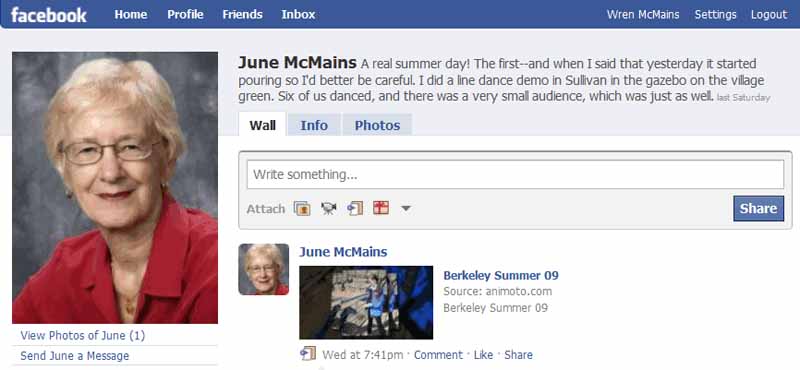
Task: Click the Like link under the post
Action: pyautogui.click(x=483, y=355)
